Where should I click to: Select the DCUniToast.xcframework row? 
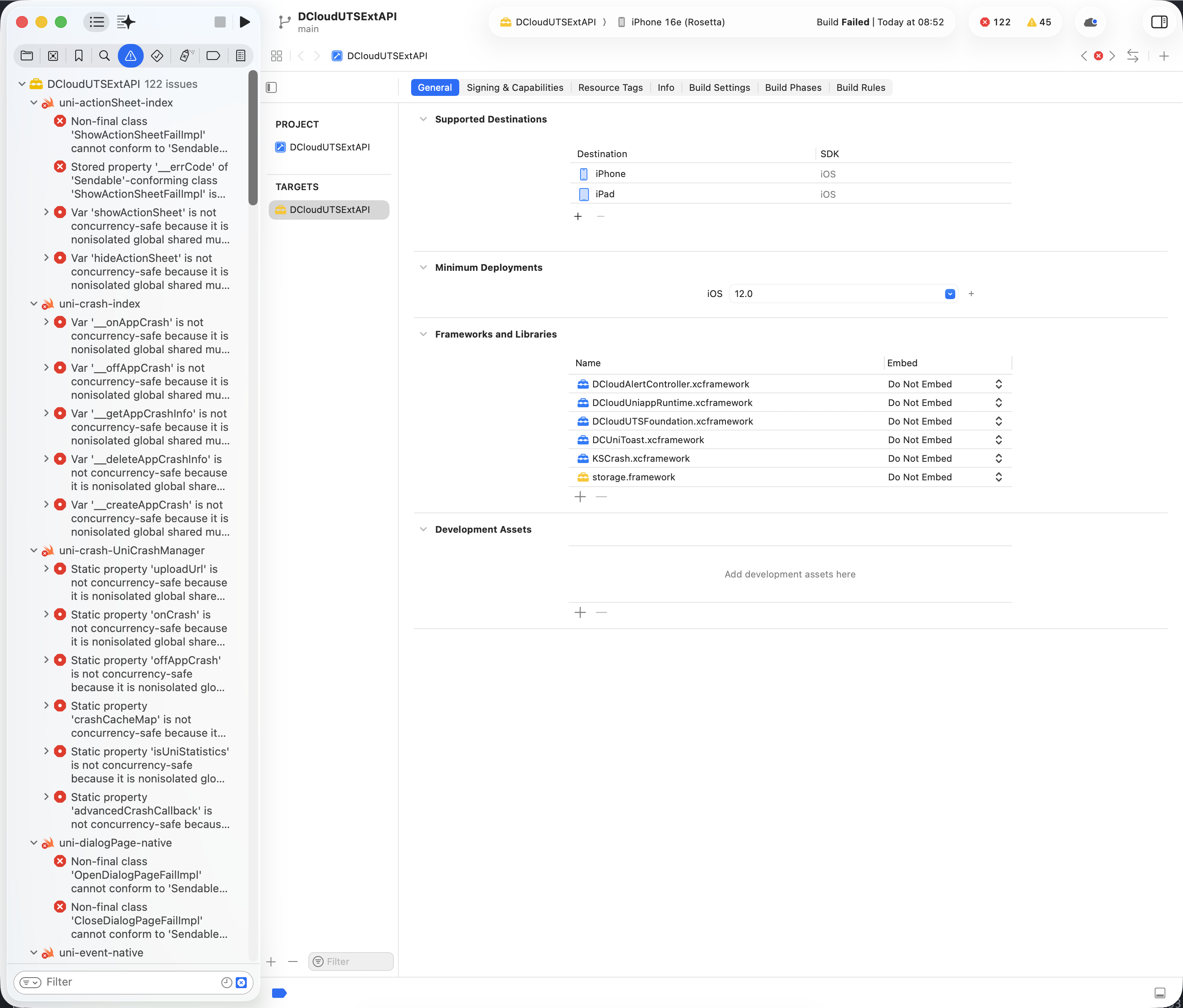pyautogui.click(x=790, y=440)
